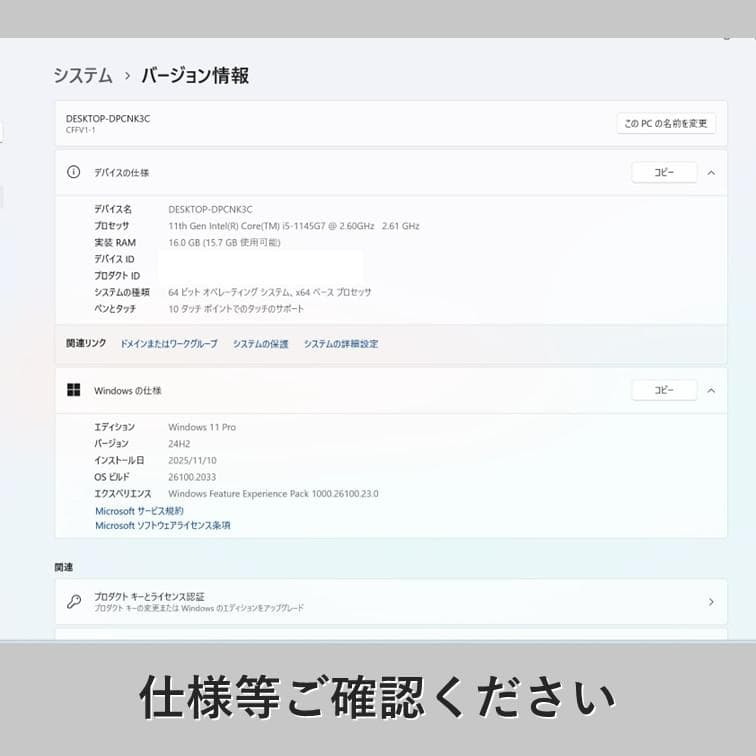Open the システムの詳細設定 link

341,344
